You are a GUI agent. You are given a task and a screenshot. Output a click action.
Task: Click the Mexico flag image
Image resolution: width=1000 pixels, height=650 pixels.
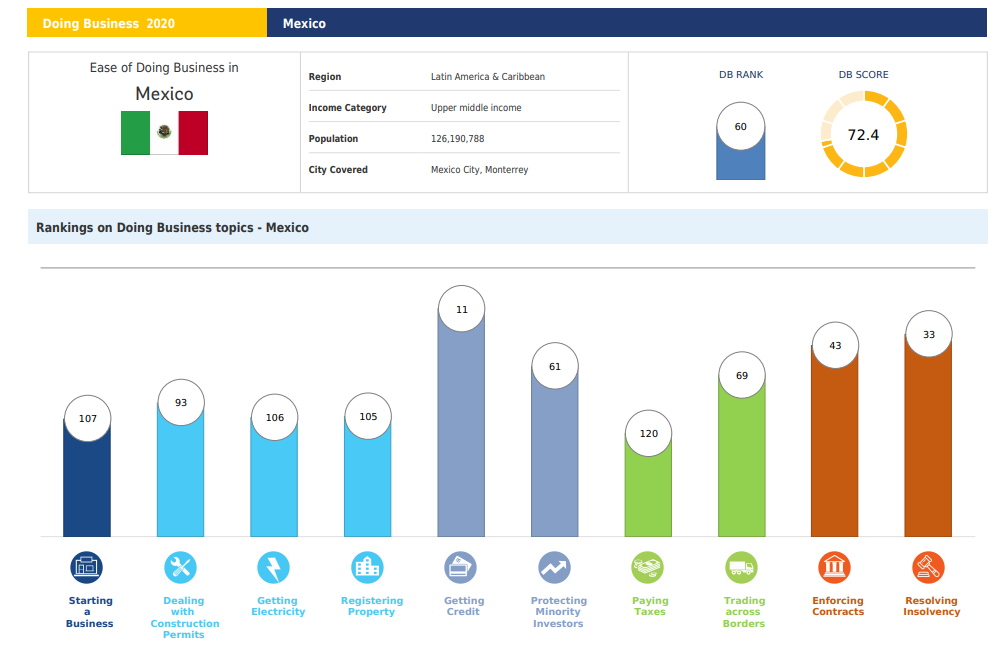click(x=165, y=133)
